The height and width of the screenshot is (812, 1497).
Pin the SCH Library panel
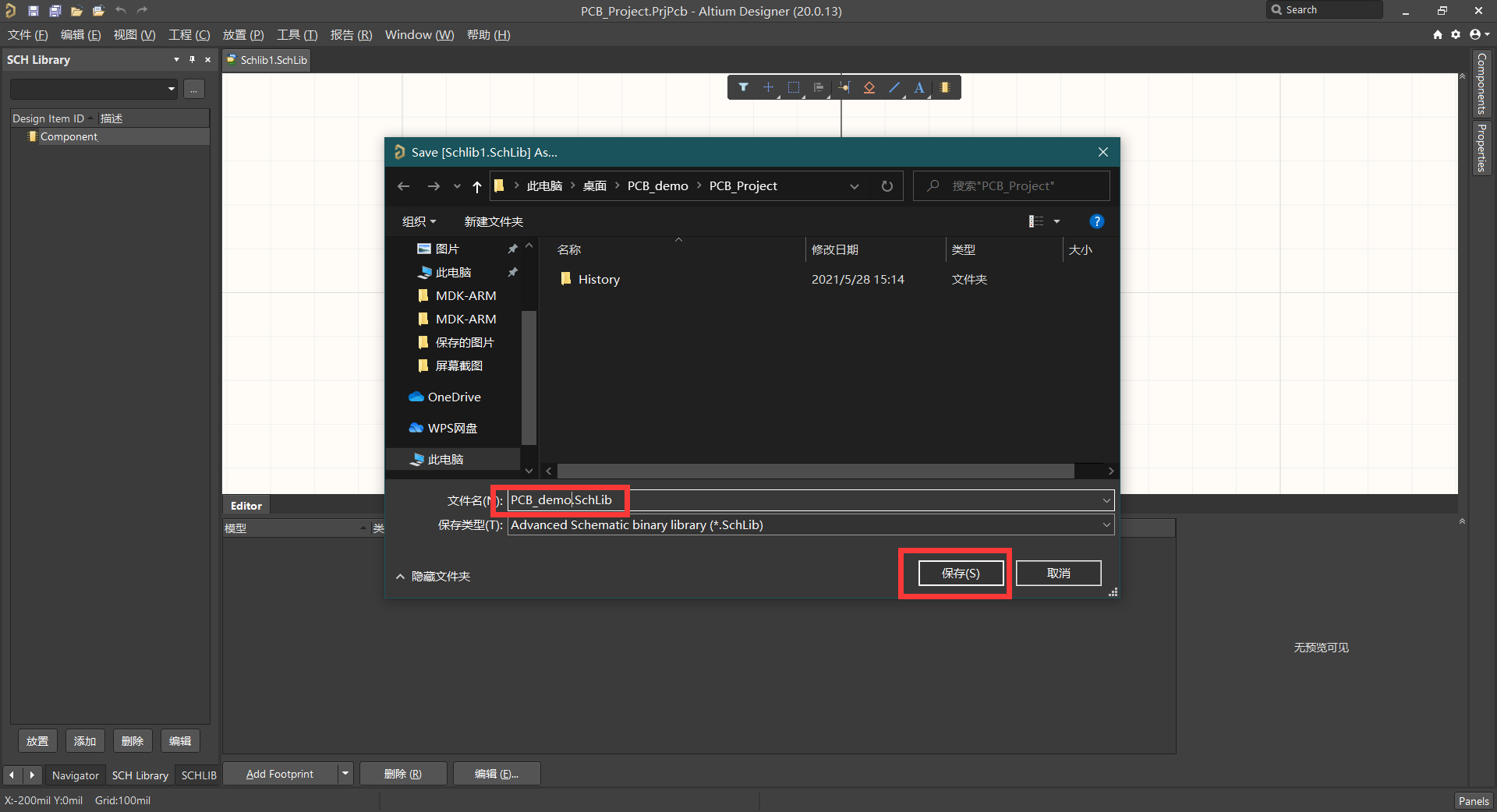pyautogui.click(x=191, y=59)
